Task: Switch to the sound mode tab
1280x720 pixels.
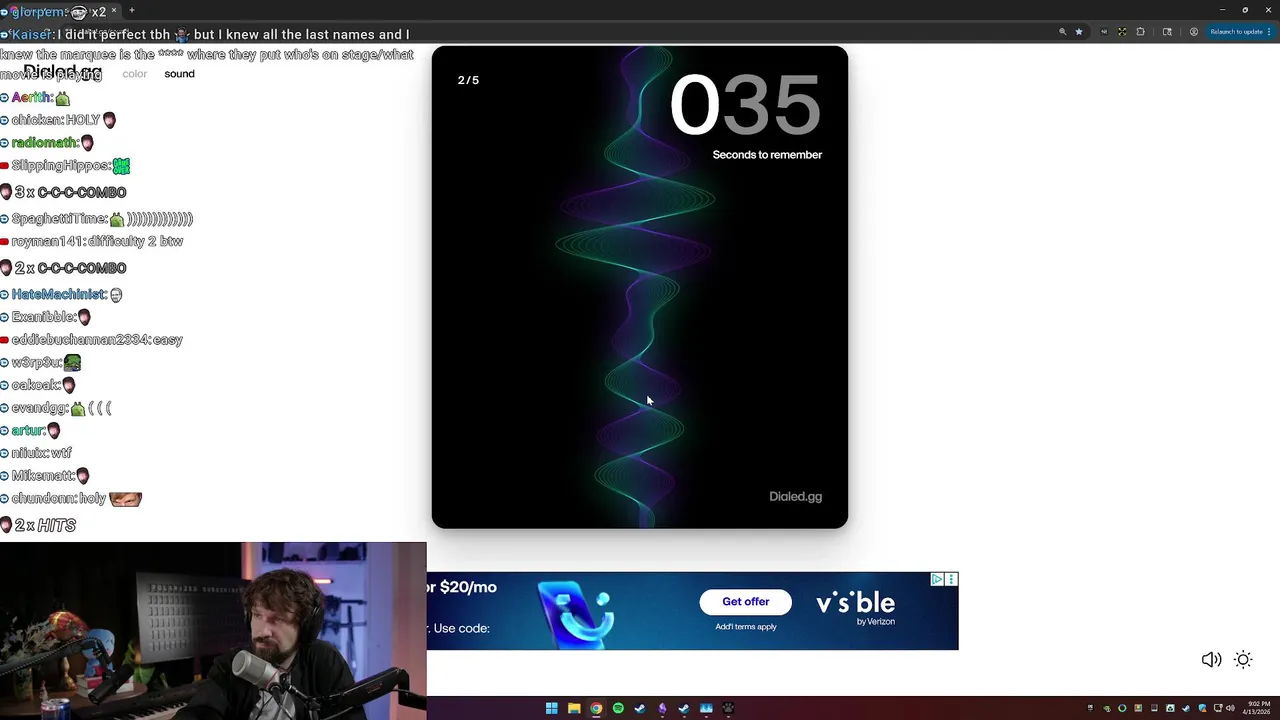Action: click(x=179, y=74)
